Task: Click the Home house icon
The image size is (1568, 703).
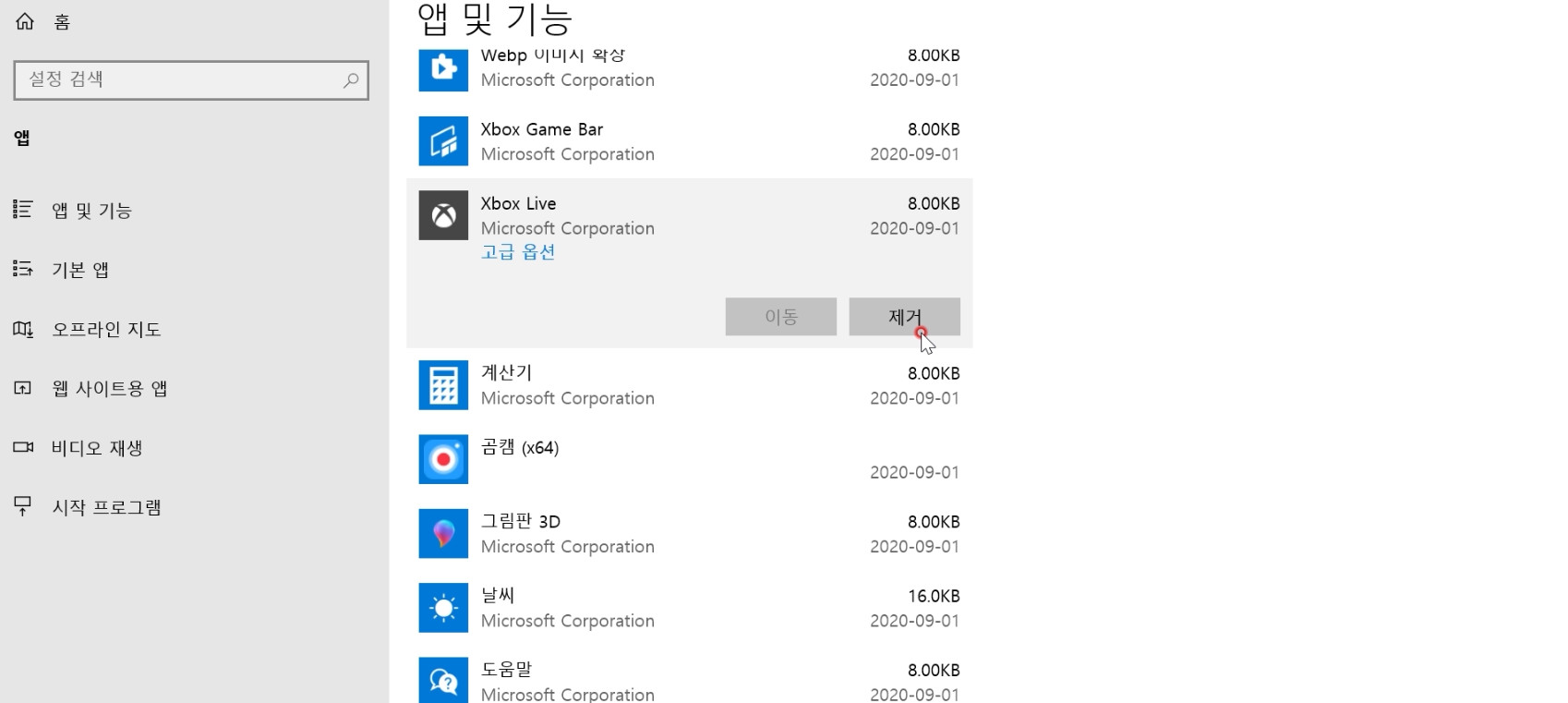Action: click(x=25, y=21)
